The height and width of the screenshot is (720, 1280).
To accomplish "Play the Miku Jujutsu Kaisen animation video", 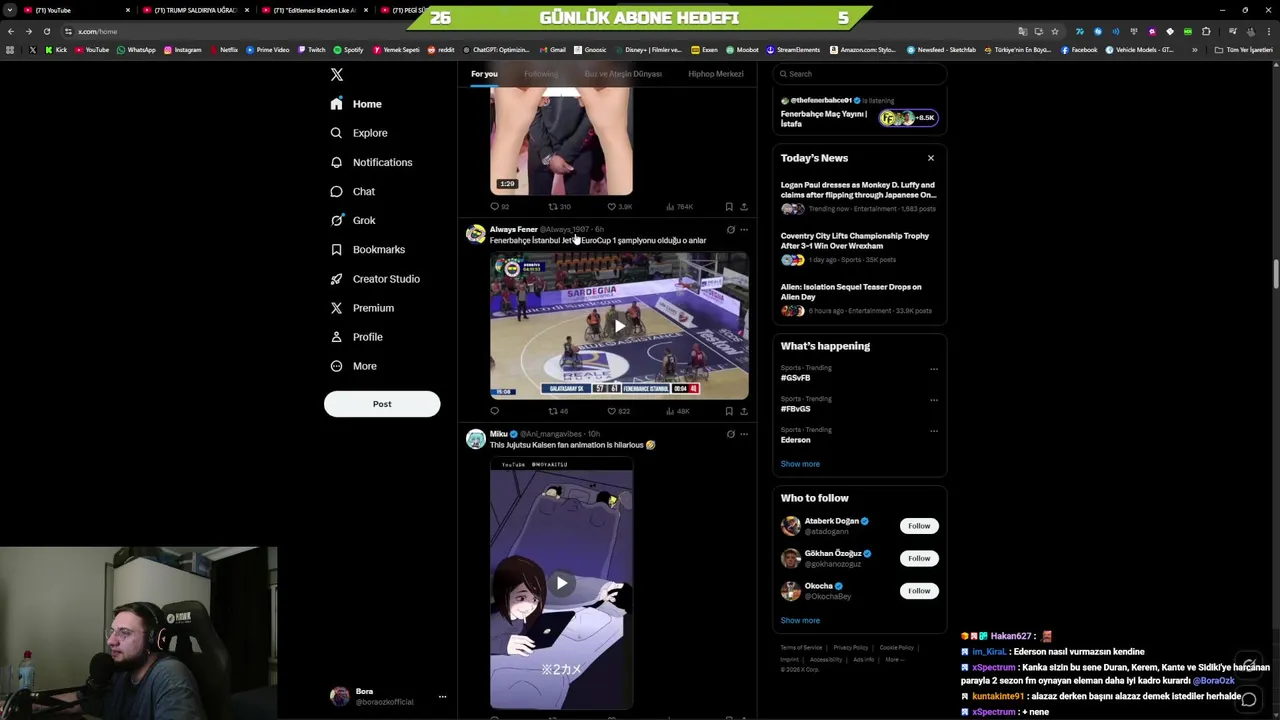I will 561,583.
